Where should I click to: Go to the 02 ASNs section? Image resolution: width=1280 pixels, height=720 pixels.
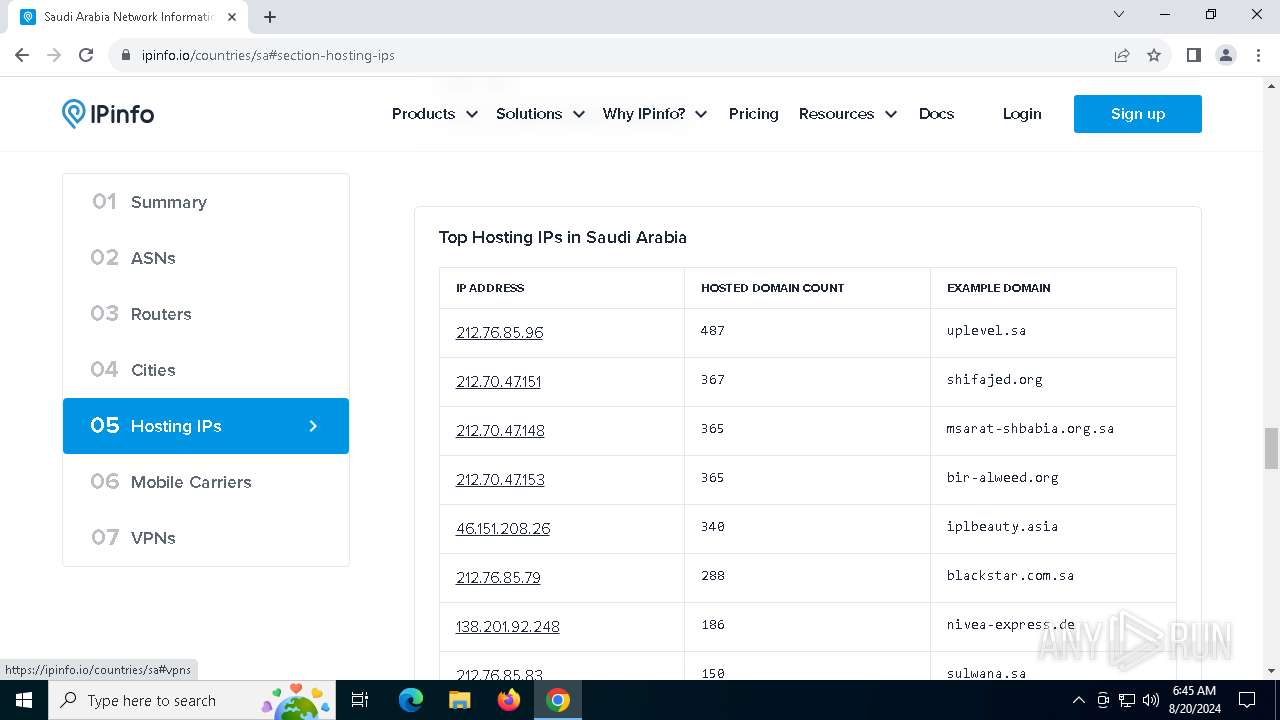pos(206,258)
